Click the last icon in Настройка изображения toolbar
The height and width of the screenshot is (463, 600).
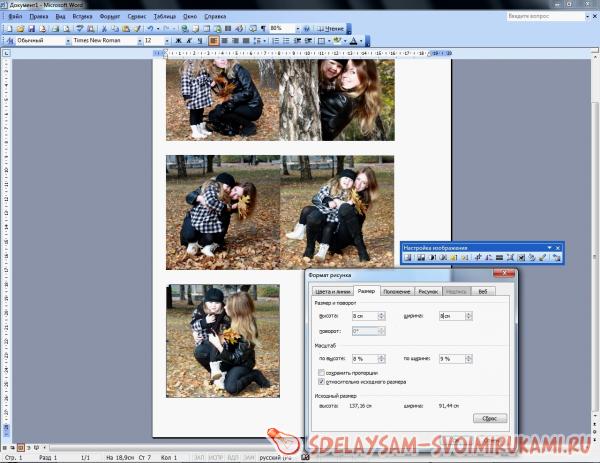point(555,258)
